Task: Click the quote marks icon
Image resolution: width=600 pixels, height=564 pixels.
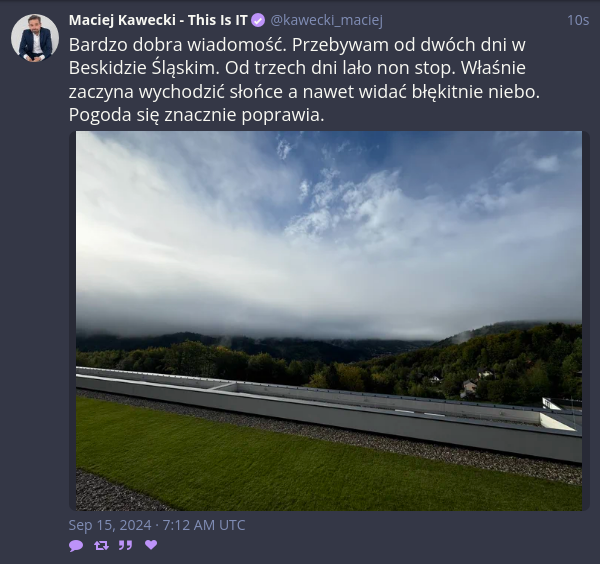Action: tap(125, 545)
